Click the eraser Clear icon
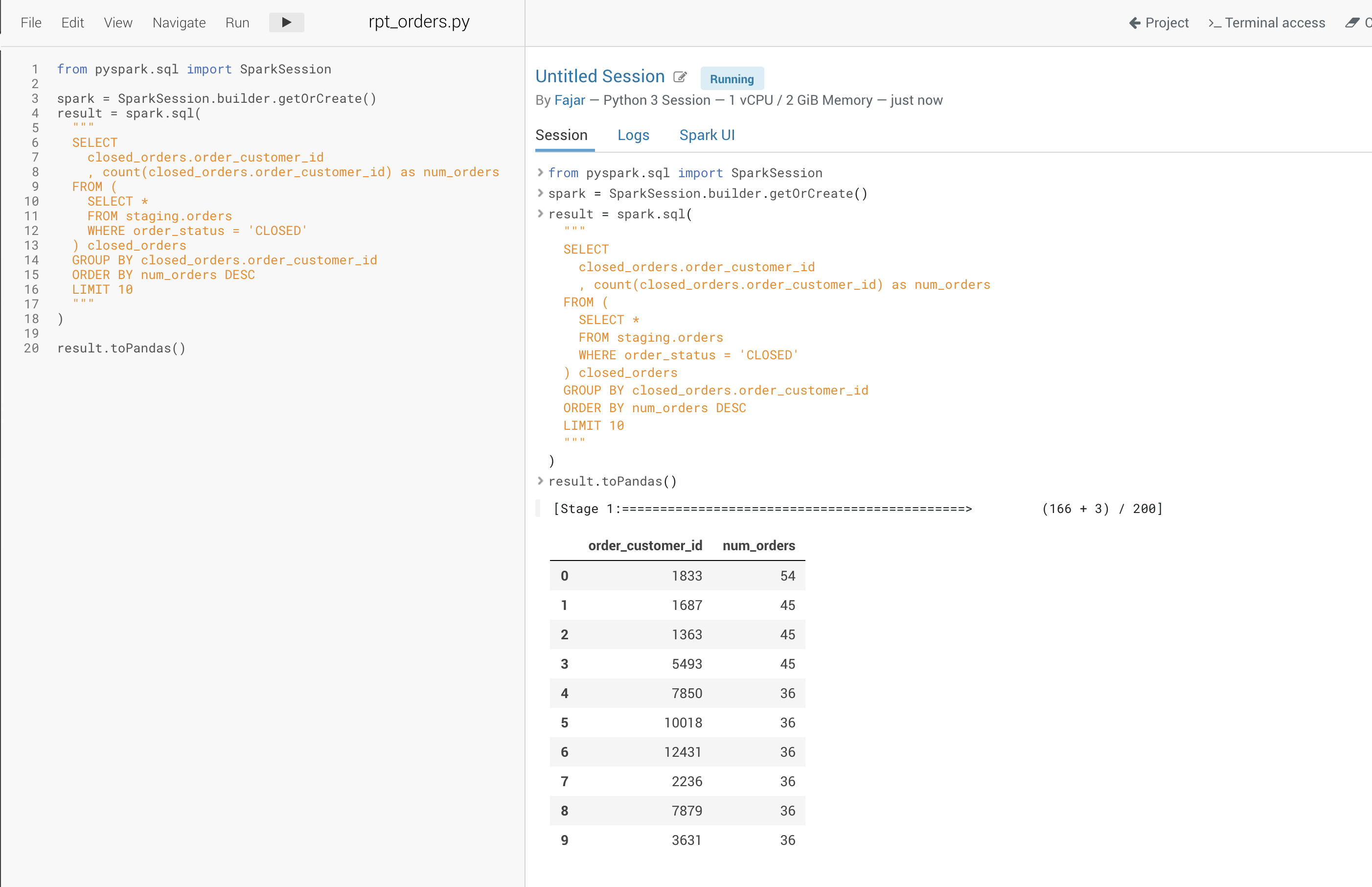 (x=1352, y=23)
